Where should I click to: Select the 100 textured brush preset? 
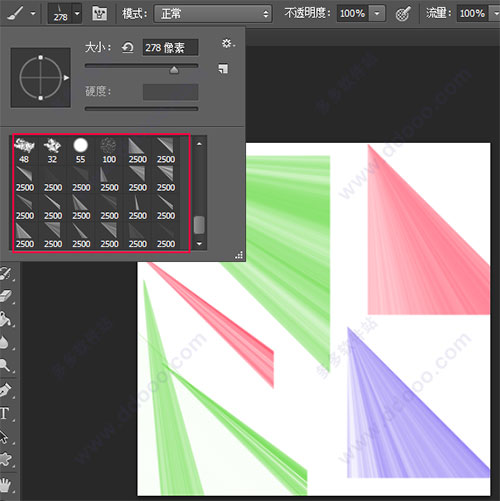coord(109,151)
